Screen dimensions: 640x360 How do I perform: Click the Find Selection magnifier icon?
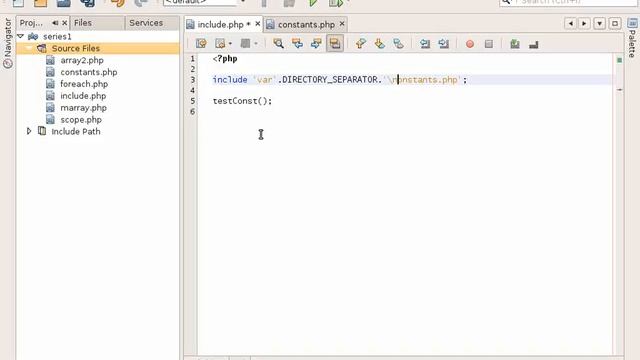pos(278,44)
